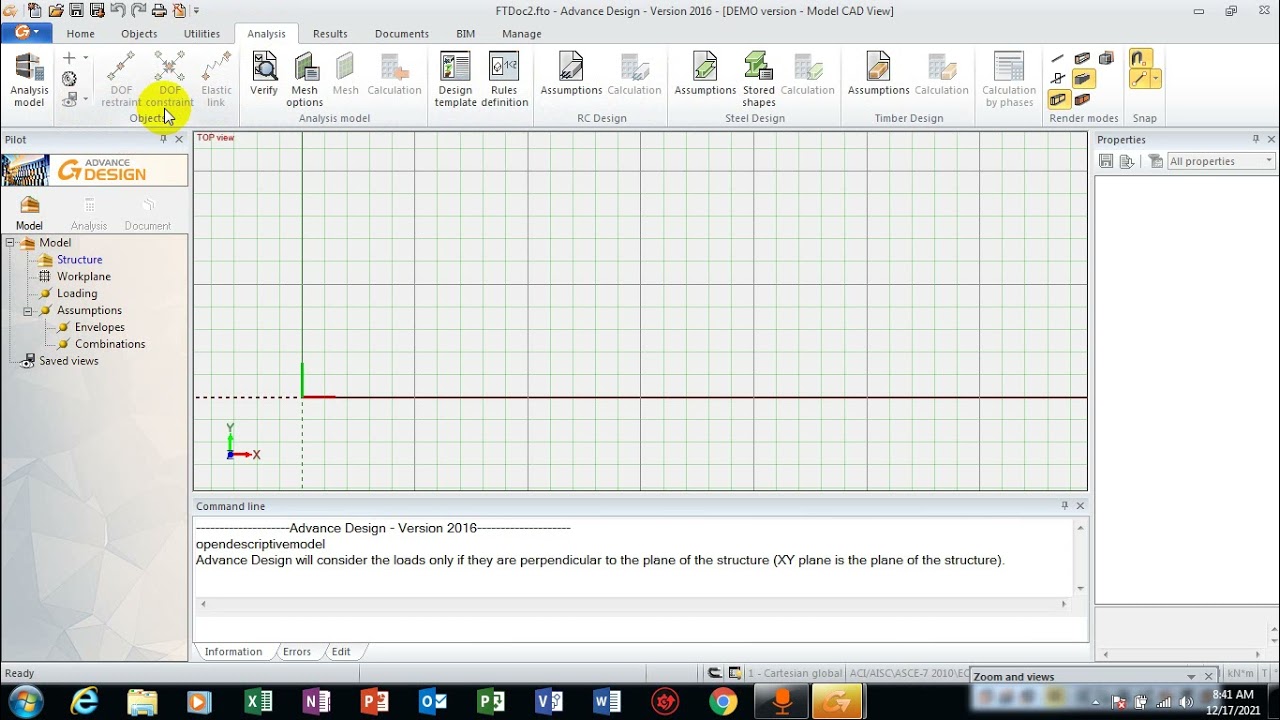Image resolution: width=1280 pixels, height=720 pixels.
Task: Toggle the highlighted solid profile render mode
Action: pyautogui.click(x=1084, y=78)
